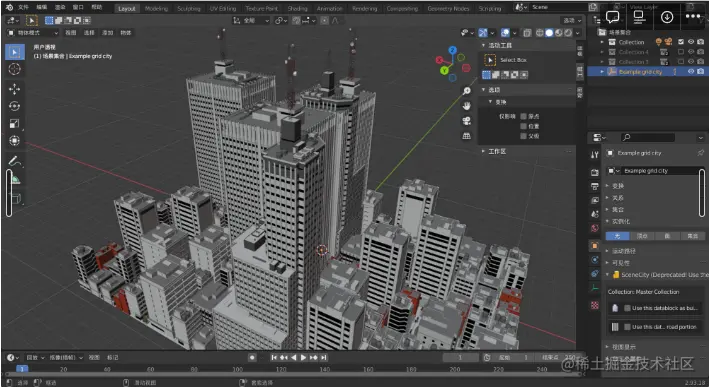Select the Annotate pencil tool

14,161
